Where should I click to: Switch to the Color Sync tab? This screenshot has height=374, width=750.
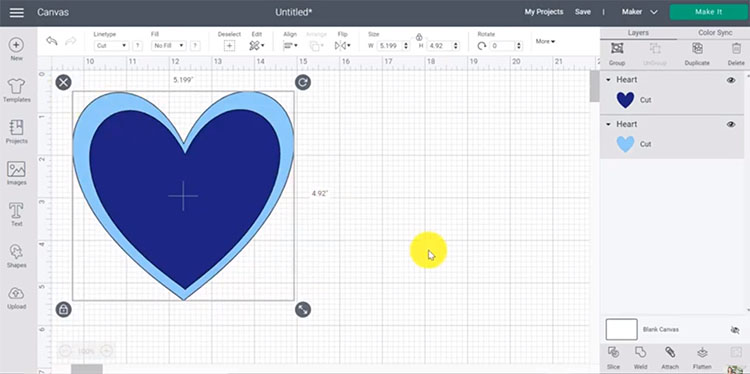715,33
